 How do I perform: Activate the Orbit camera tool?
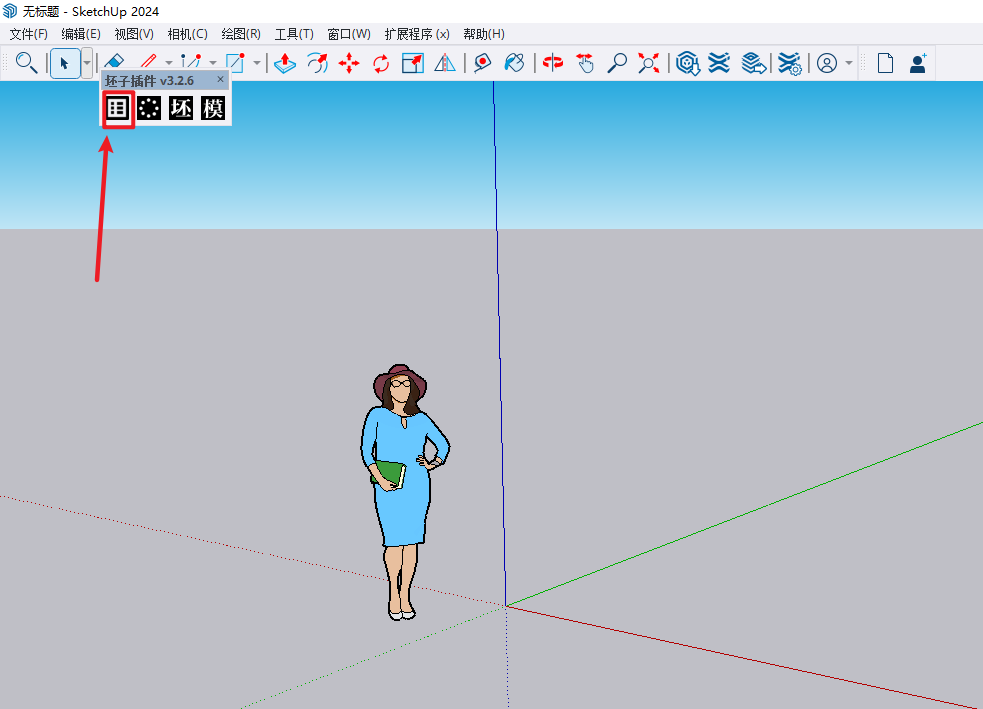coord(553,63)
